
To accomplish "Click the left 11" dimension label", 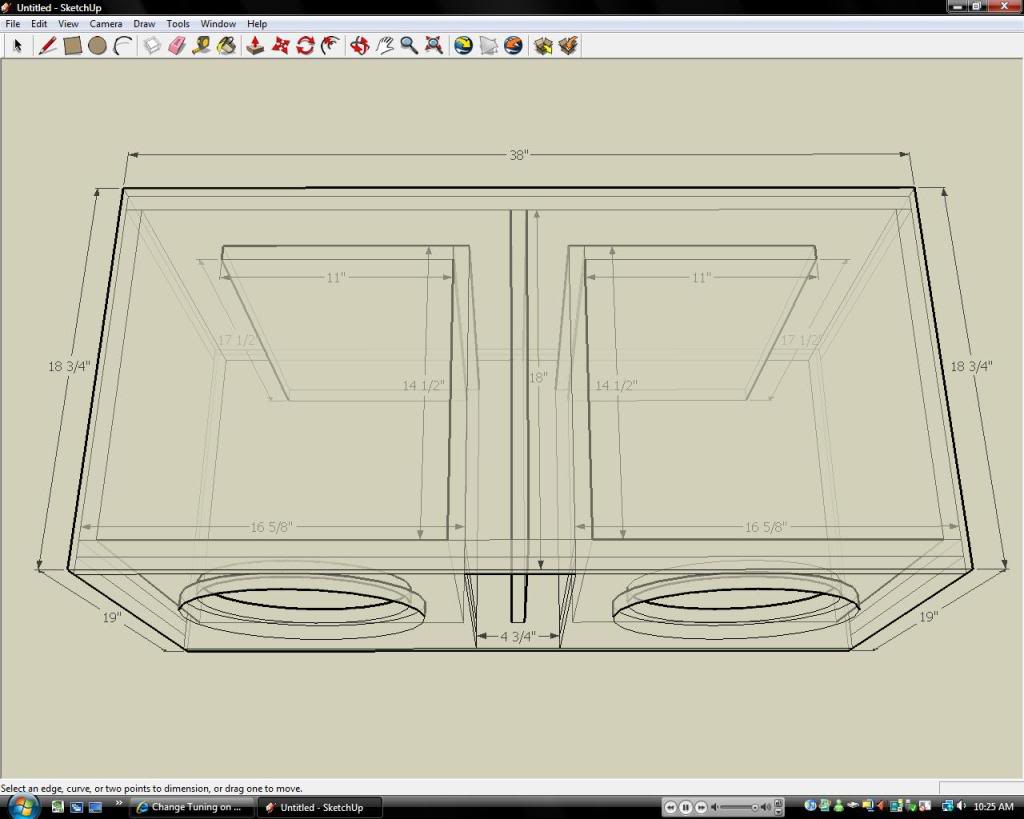I will (x=336, y=278).
